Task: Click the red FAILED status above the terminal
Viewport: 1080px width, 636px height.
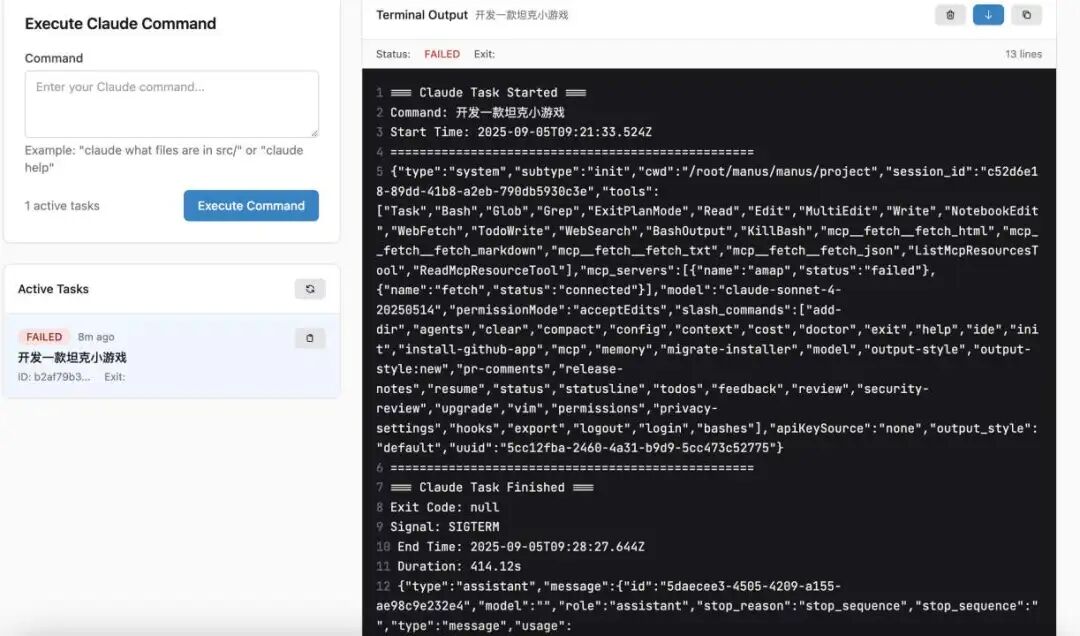Action: tap(442, 54)
